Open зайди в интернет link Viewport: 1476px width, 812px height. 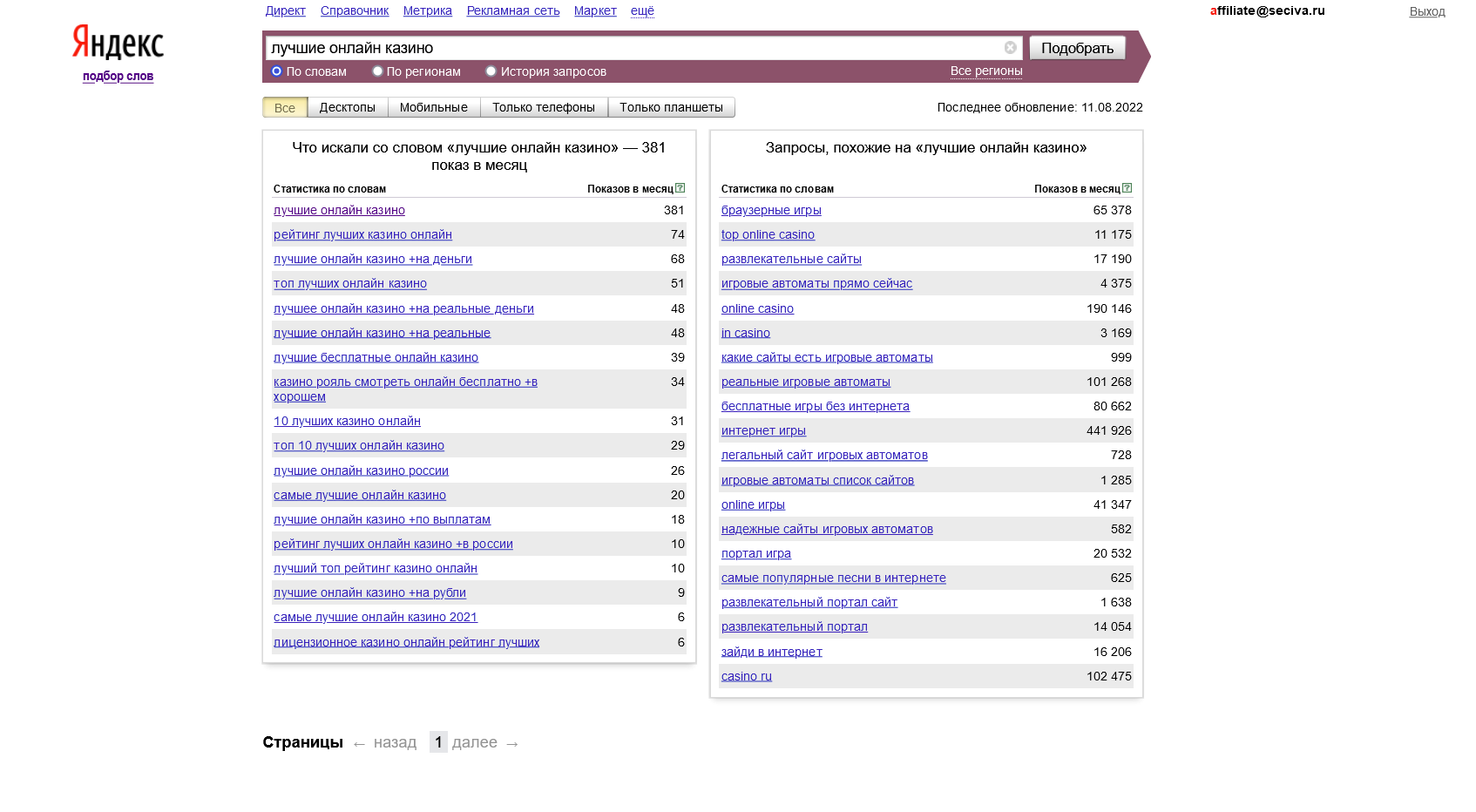[772, 652]
